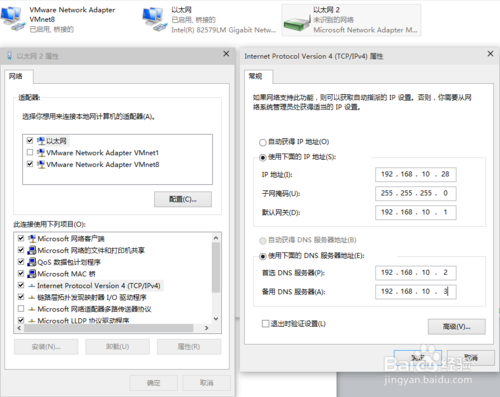Click the Internet Protocol Version 4 item icon

[x=32, y=286]
